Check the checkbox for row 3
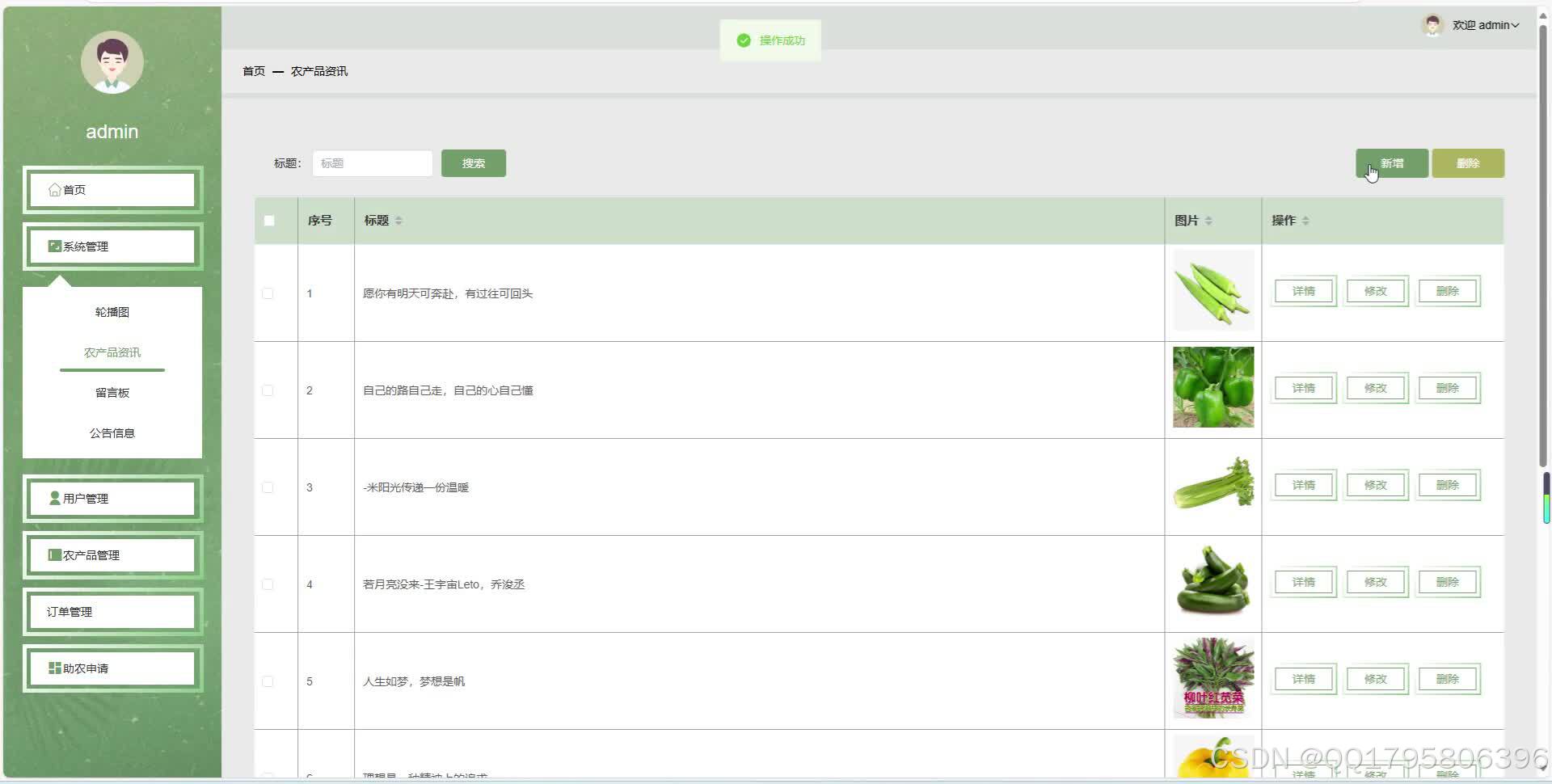This screenshot has width=1552, height=784. [268, 487]
